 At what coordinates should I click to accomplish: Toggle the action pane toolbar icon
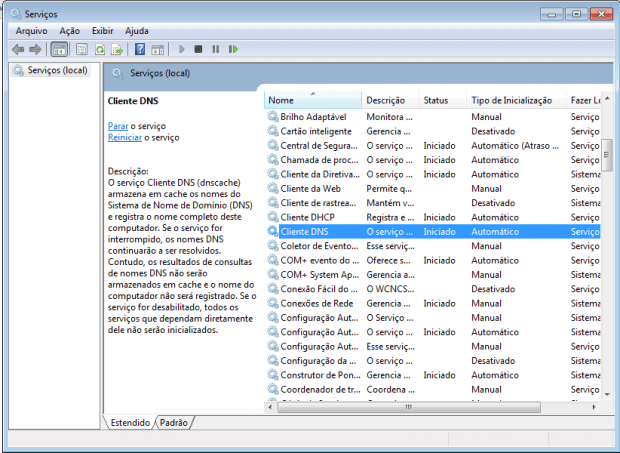pyautogui.click(x=158, y=49)
